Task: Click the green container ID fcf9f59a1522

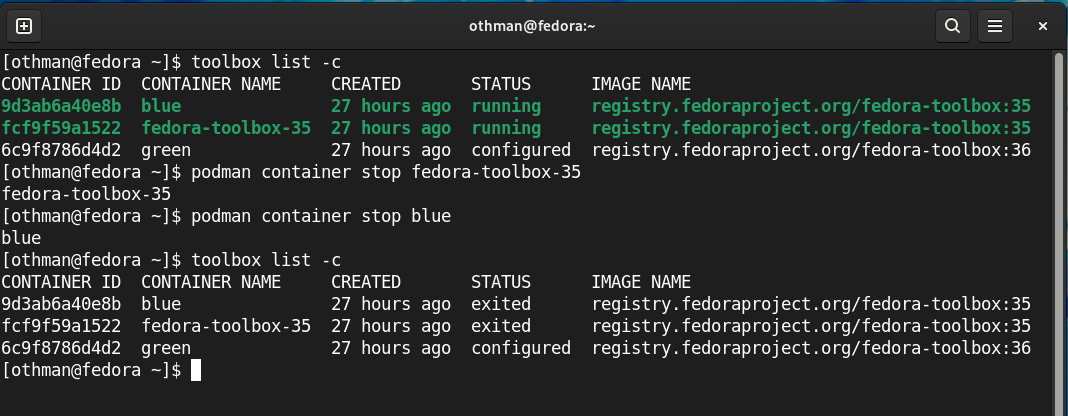Action: click(61, 128)
